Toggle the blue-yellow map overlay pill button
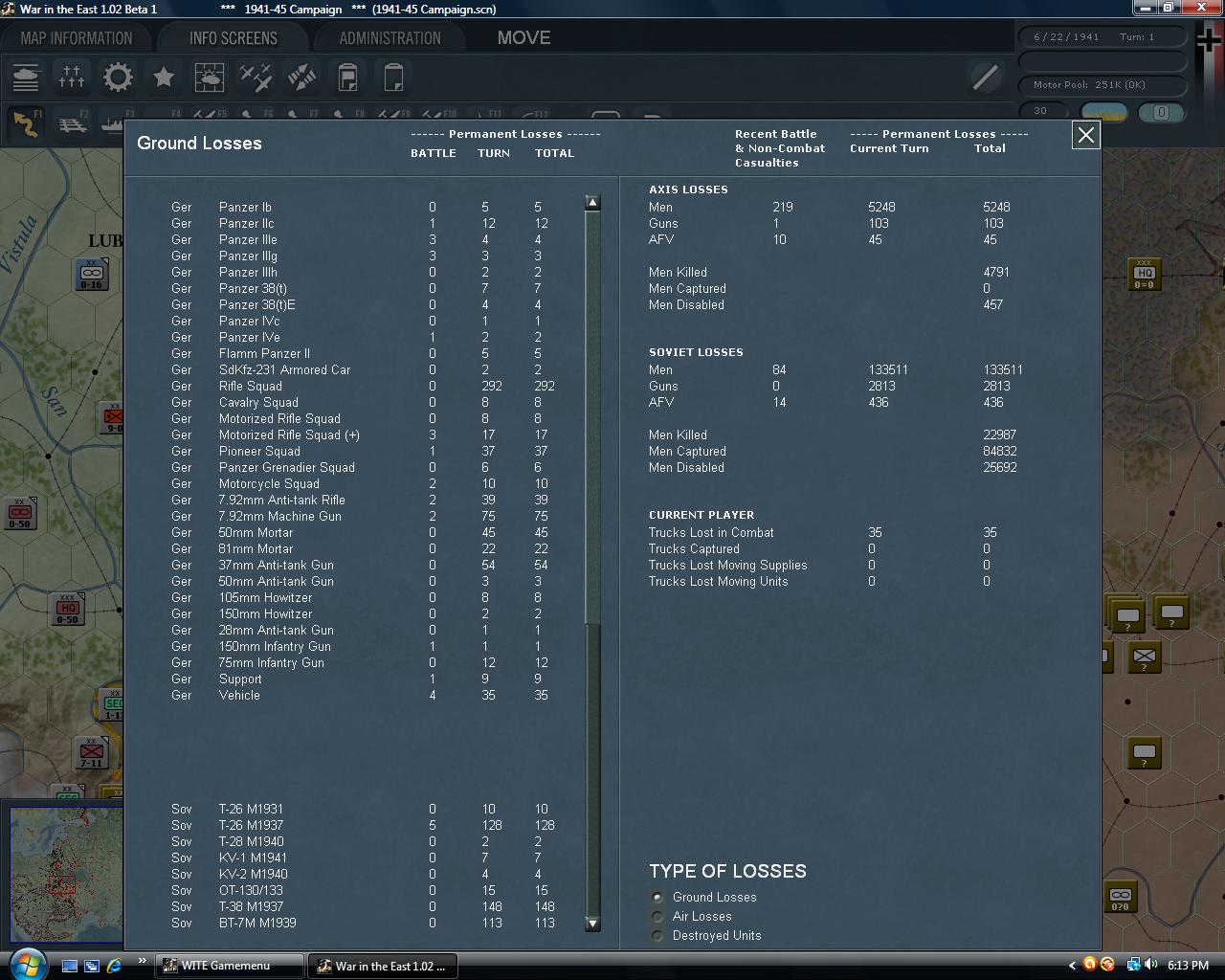 tap(1104, 112)
